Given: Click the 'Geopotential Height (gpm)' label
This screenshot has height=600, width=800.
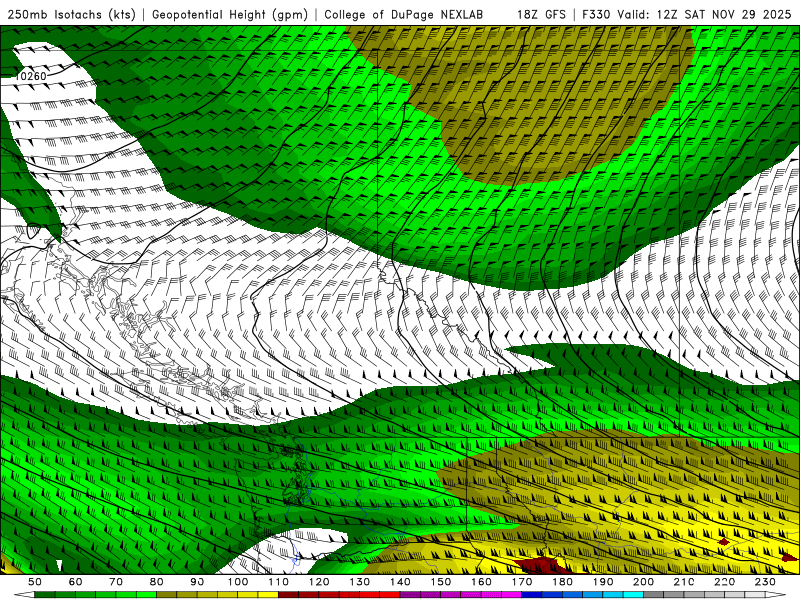Looking at the screenshot, I should [230, 14].
